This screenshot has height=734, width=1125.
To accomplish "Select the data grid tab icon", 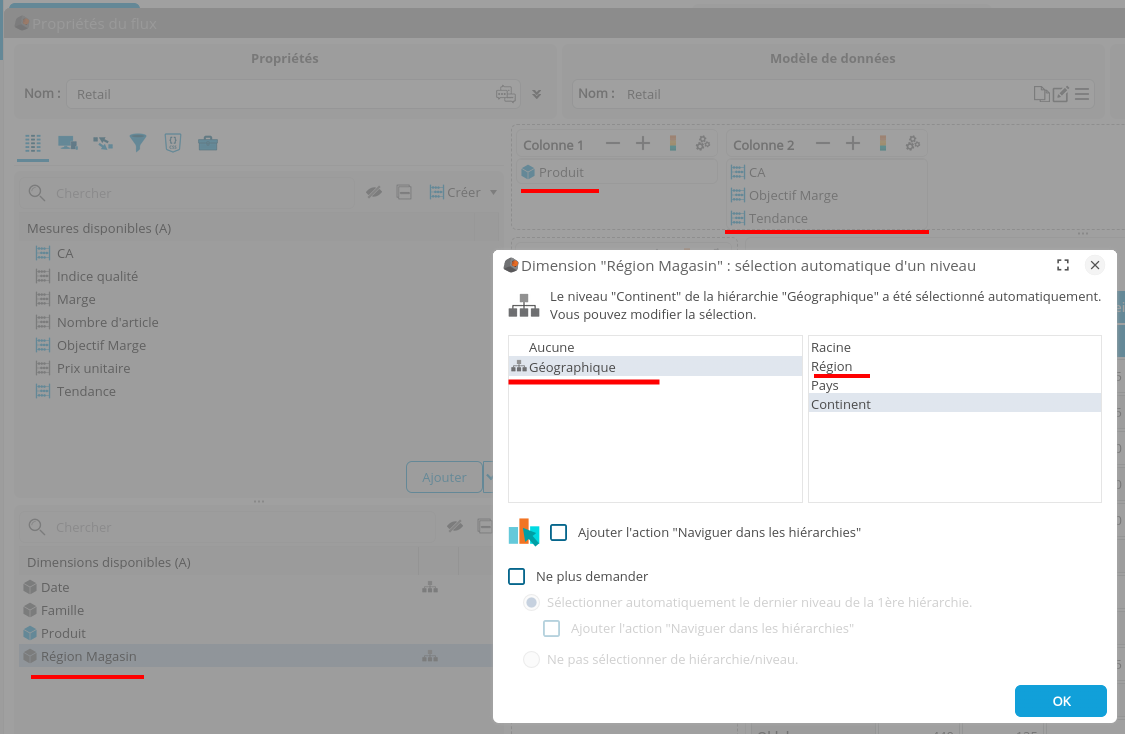I will [33, 143].
